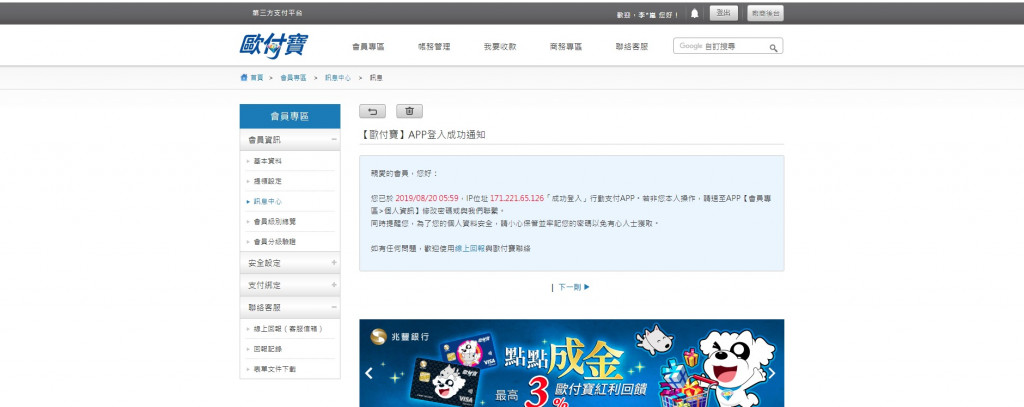Image resolution: width=1024 pixels, height=407 pixels.
Task: Open 會員級別總覽 in the sidebar
Action: (x=274, y=222)
